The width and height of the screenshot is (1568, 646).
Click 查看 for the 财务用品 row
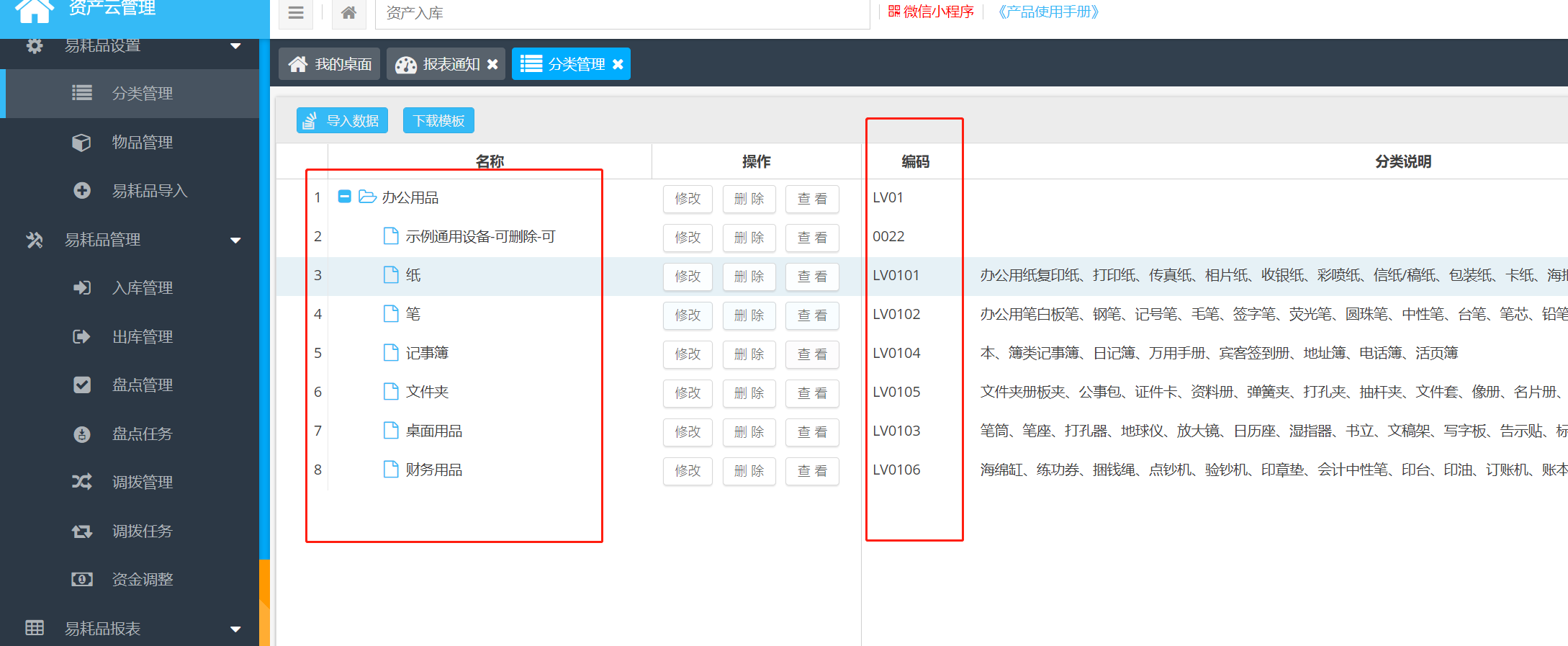[812, 471]
